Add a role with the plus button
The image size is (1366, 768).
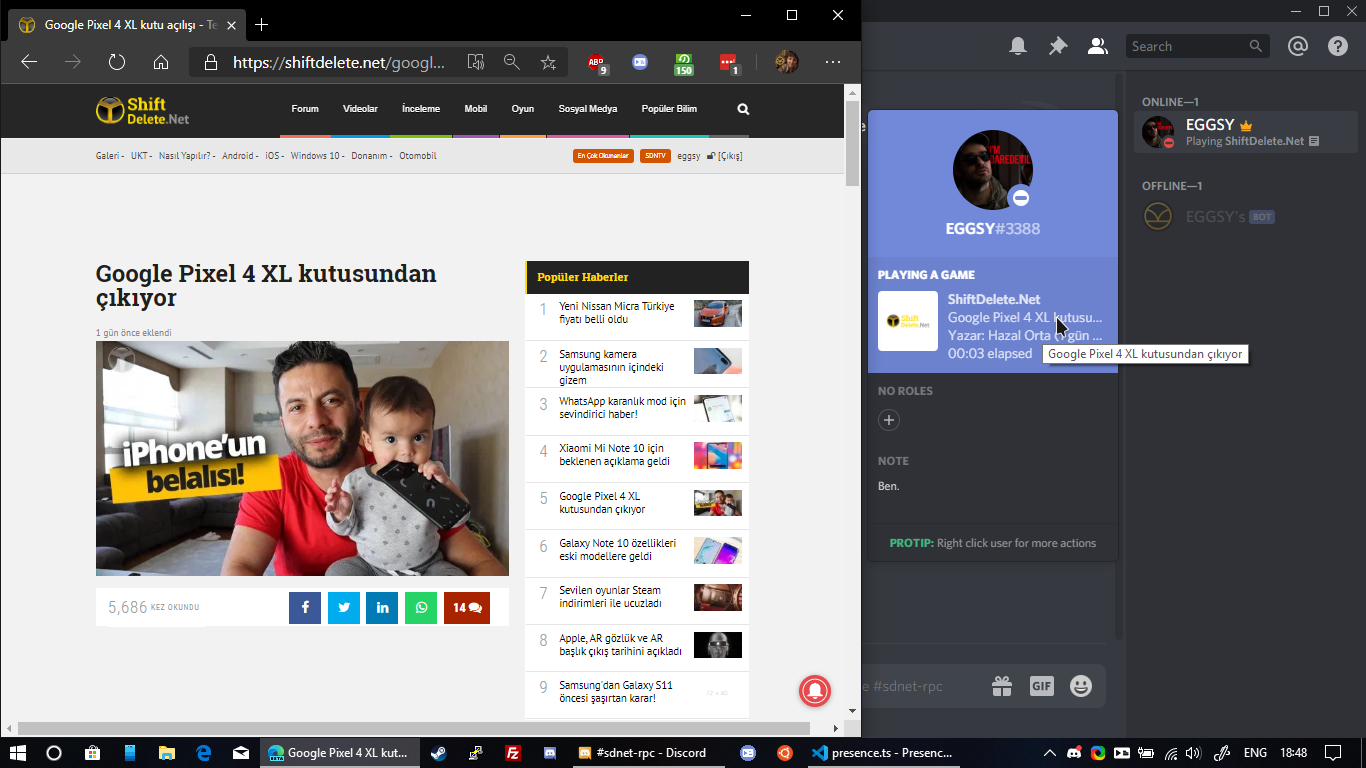click(889, 420)
